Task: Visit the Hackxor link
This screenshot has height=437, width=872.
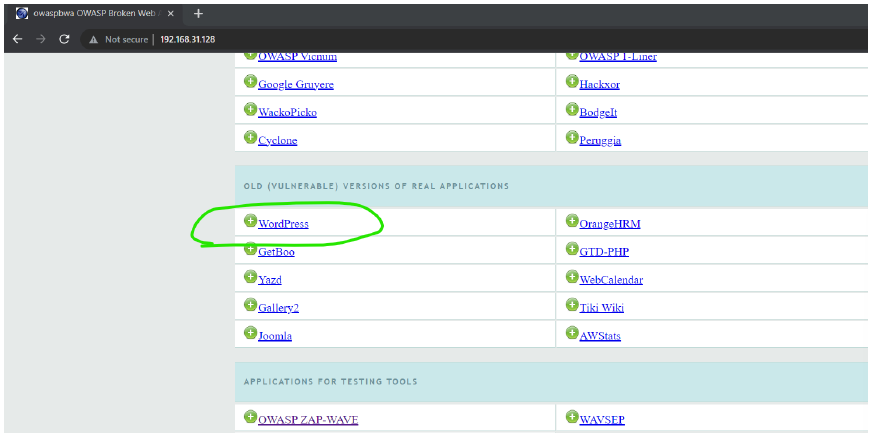Action: [600, 85]
